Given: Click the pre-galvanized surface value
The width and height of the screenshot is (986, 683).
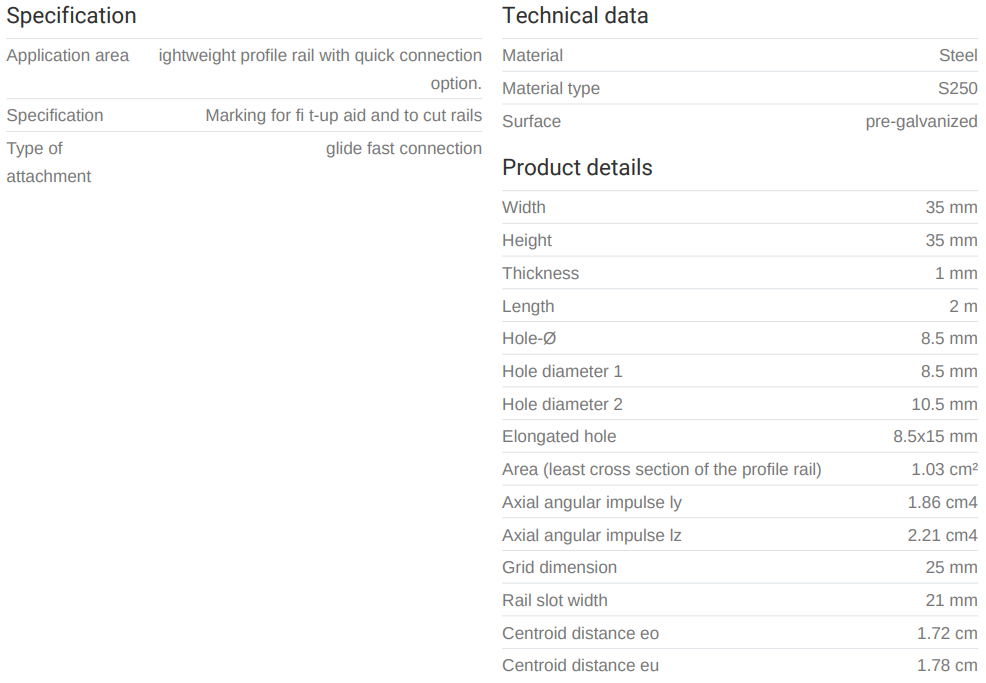Looking at the screenshot, I should click(921, 122).
